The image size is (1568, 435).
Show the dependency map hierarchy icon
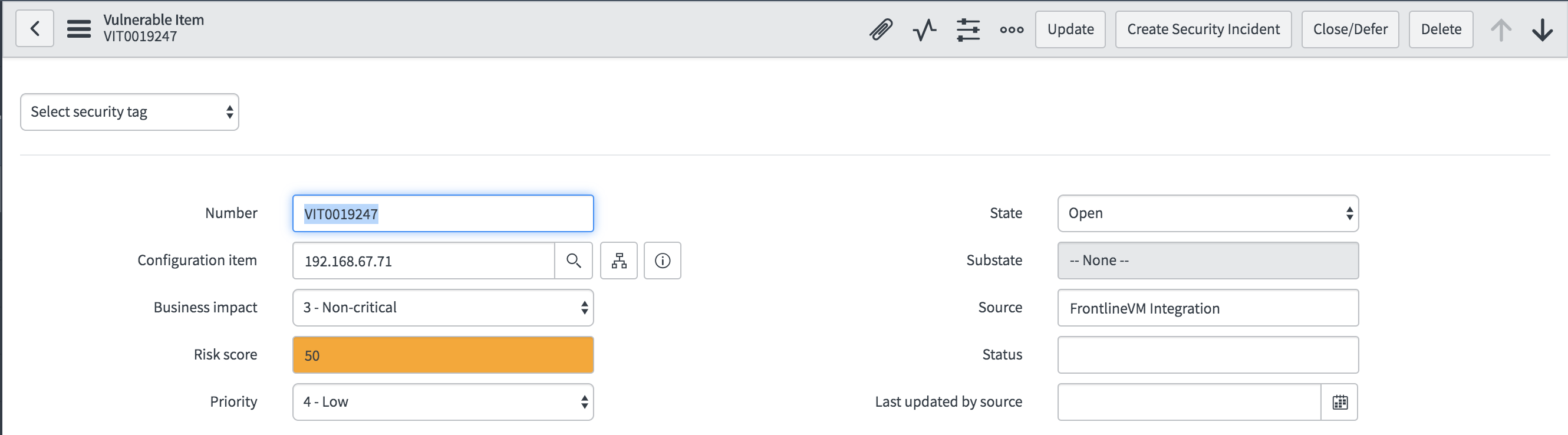click(619, 261)
